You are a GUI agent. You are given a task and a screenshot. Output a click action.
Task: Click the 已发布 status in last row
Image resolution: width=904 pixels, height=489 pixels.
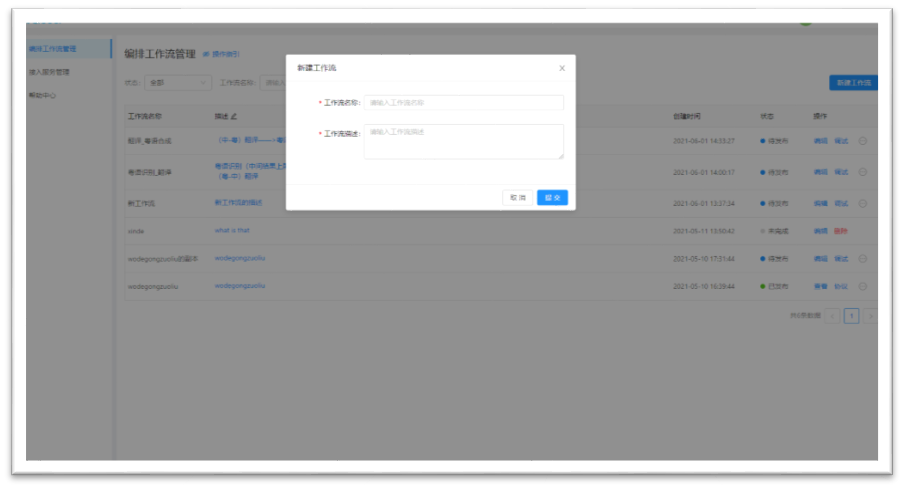tap(774, 286)
